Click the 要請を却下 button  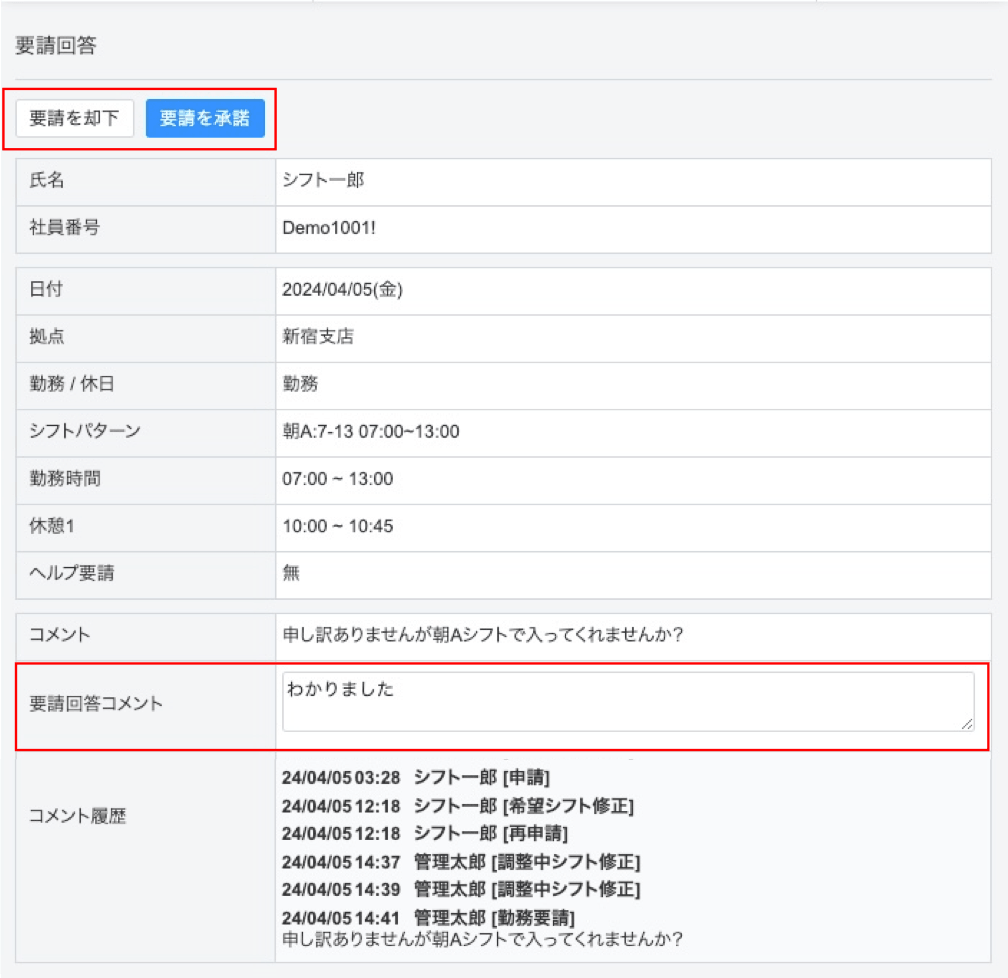[74, 118]
